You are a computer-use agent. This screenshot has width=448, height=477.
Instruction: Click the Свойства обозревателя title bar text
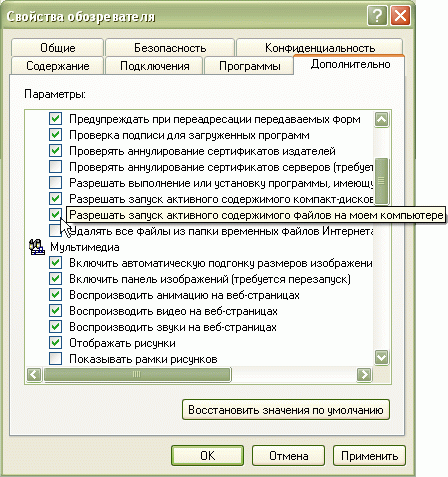tap(81, 16)
